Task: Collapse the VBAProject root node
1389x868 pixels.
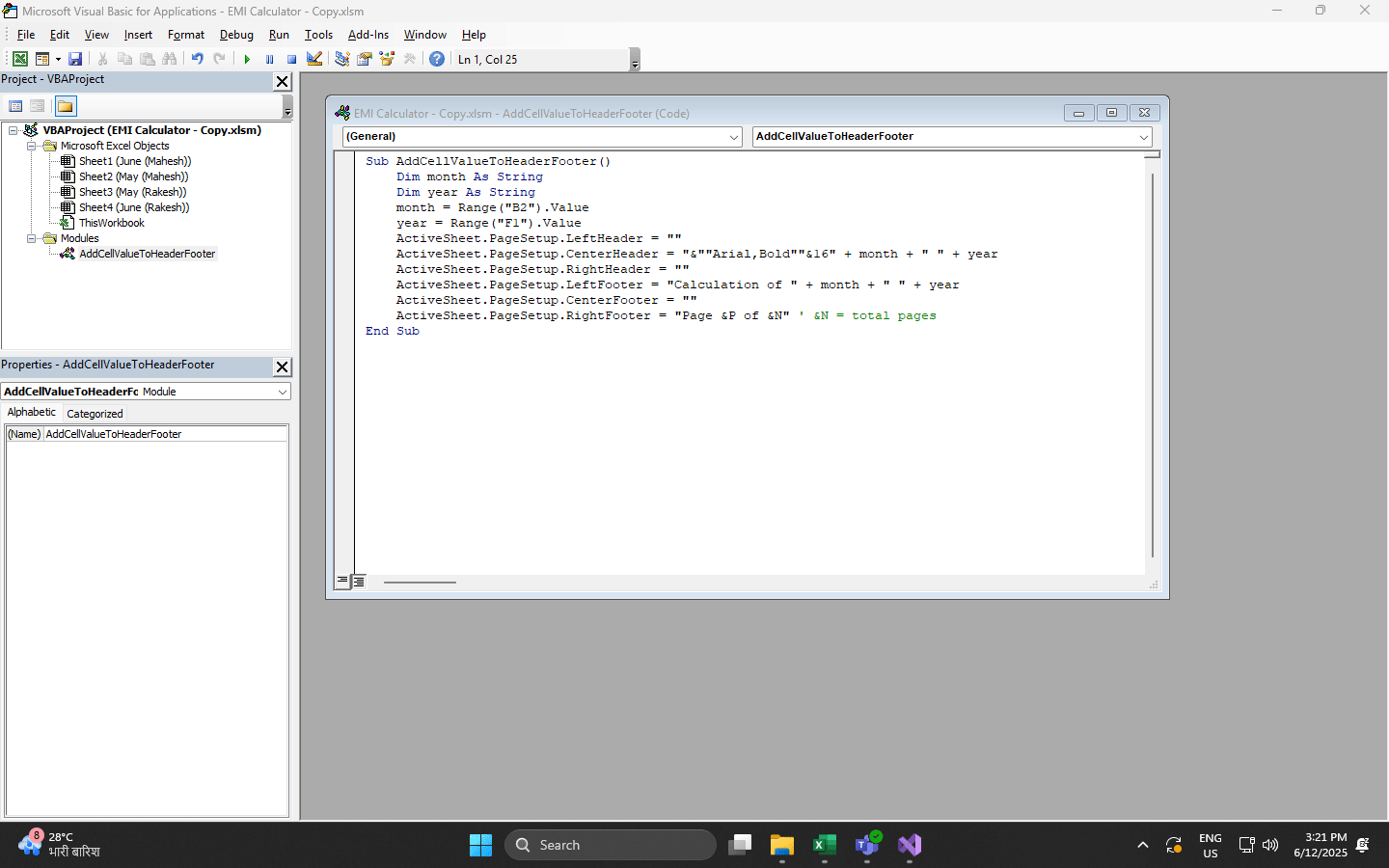Action: pyautogui.click(x=14, y=130)
